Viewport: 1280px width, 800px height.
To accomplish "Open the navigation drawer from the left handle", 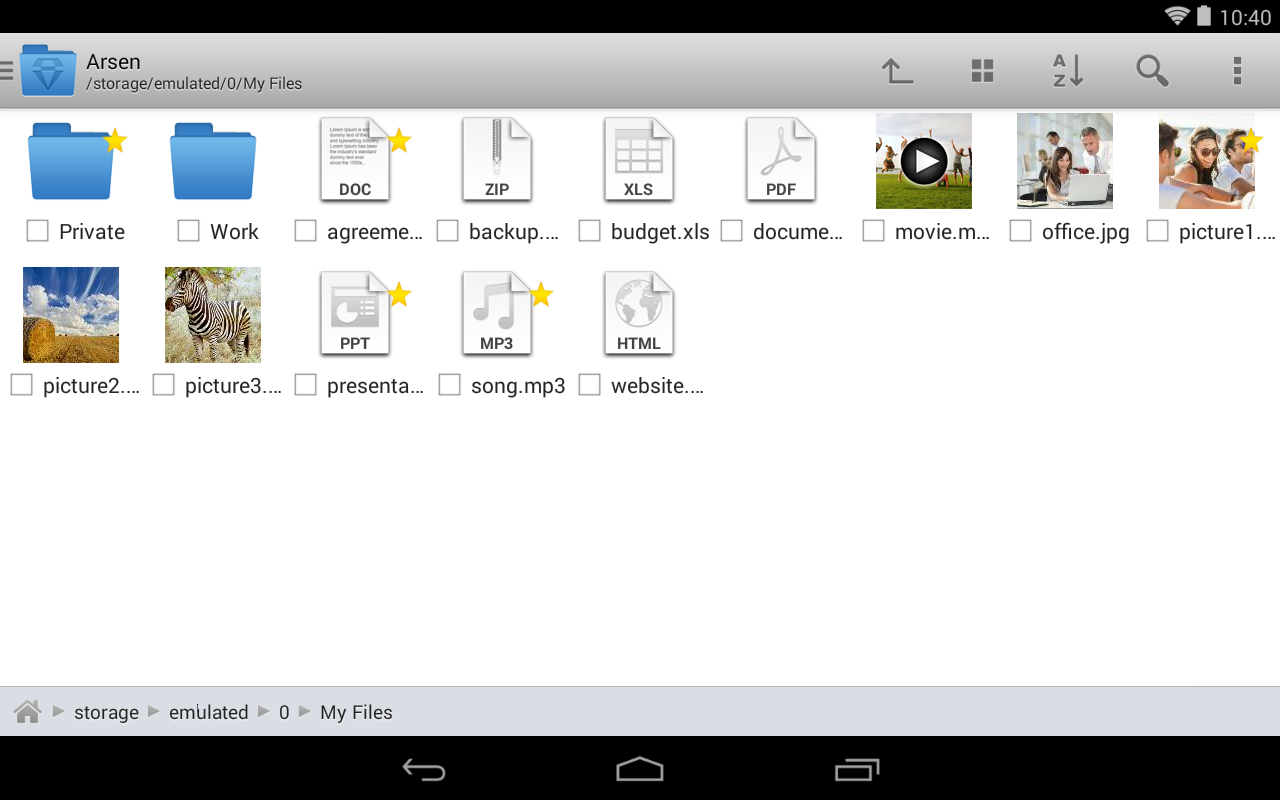I will (6, 70).
